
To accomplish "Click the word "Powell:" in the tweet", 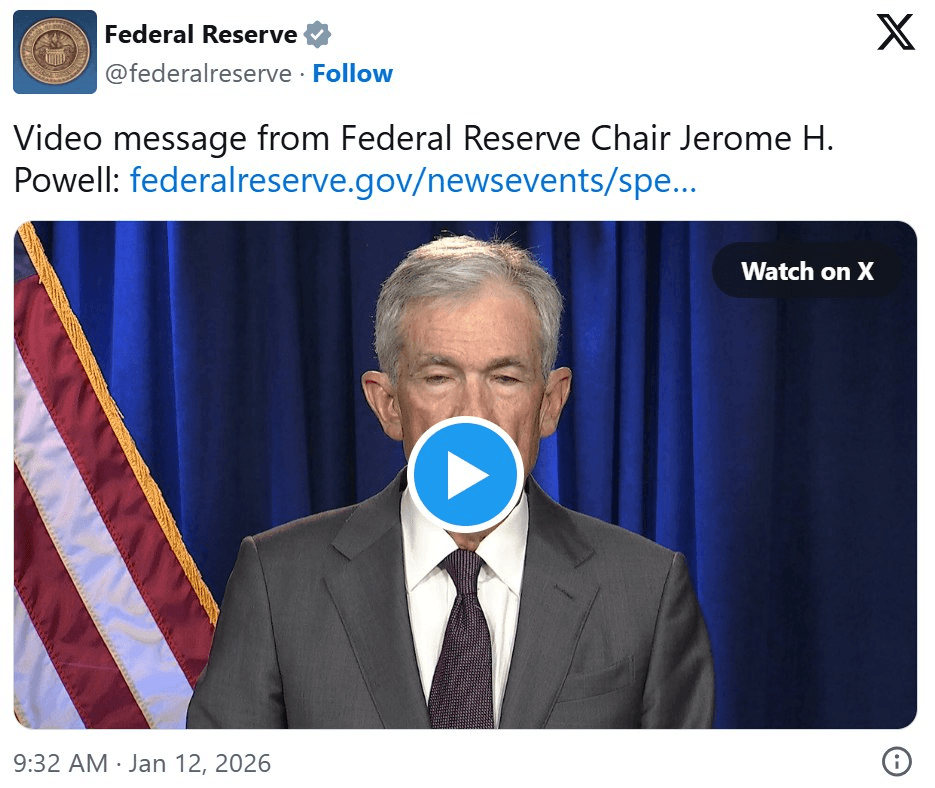I will click(x=67, y=181).
